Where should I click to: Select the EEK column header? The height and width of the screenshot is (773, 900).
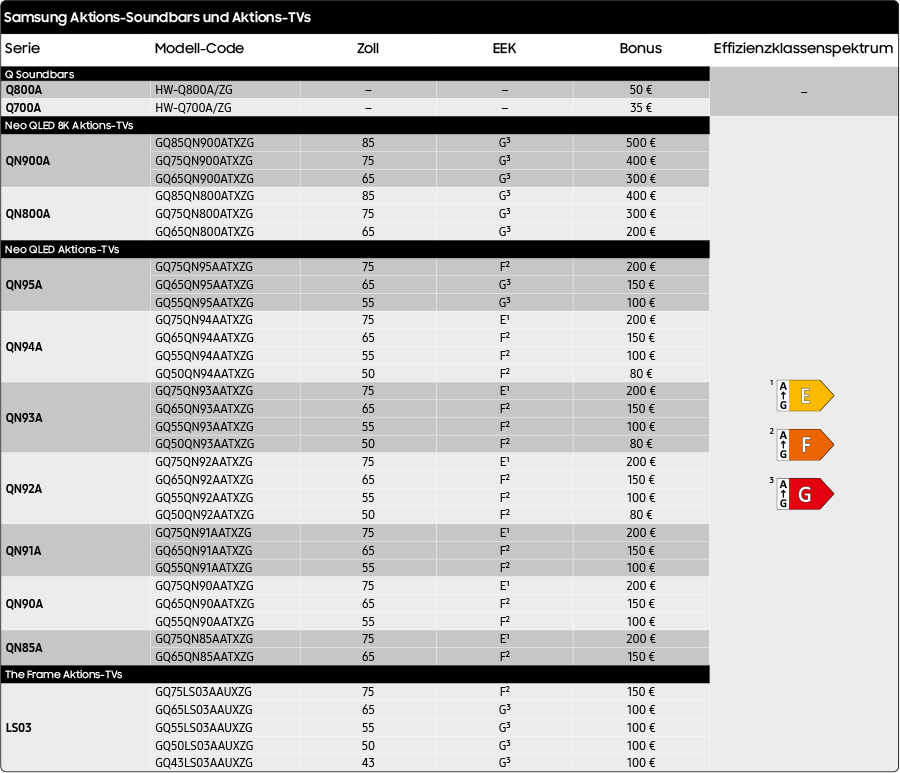pos(505,48)
